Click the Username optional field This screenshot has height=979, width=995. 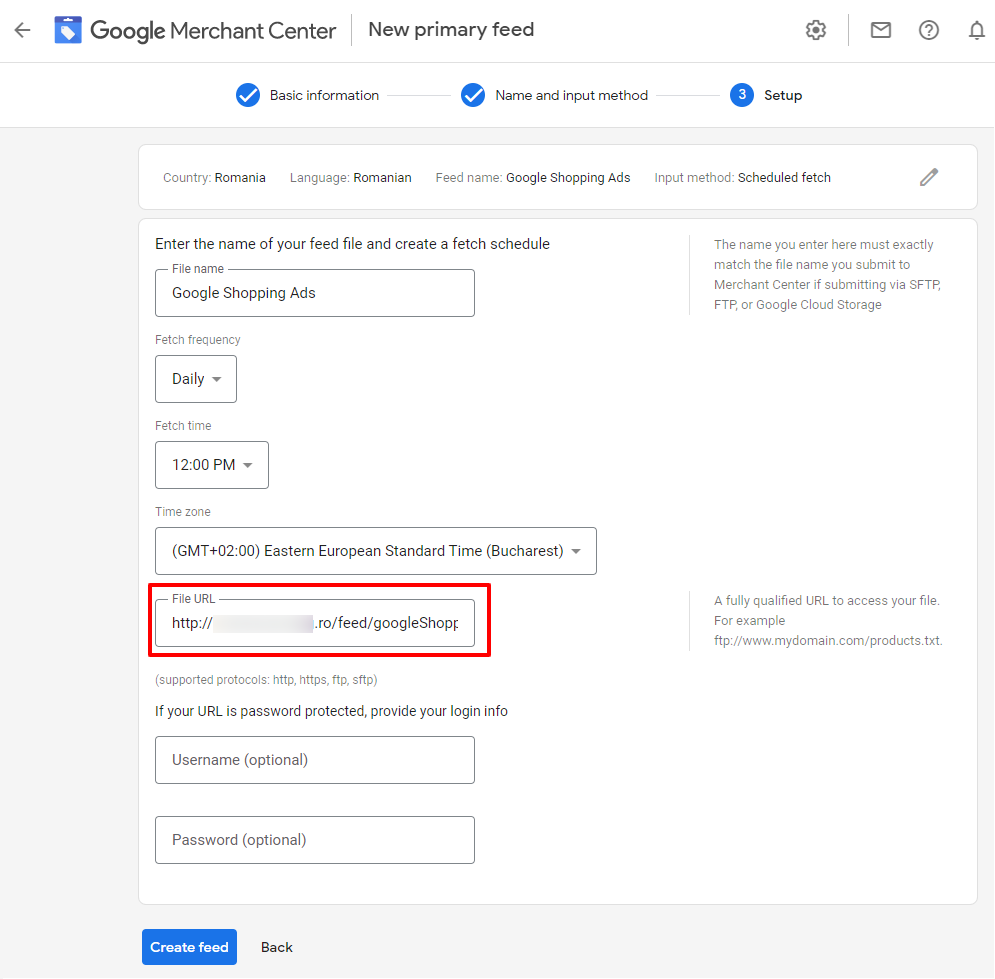point(315,760)
